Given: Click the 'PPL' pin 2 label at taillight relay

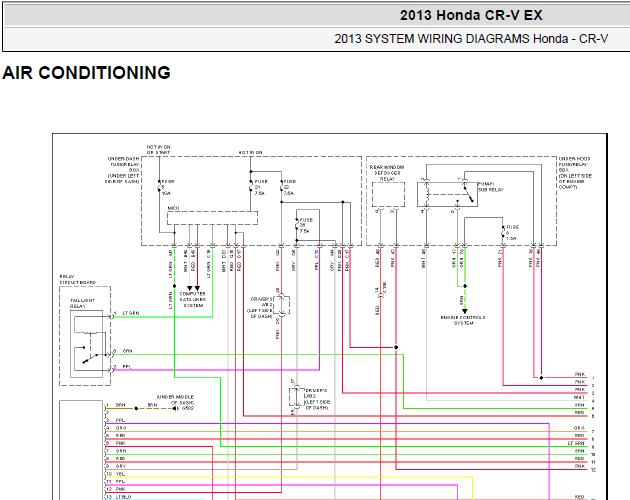Looking at the screenshot, I should tap(127, 367).
